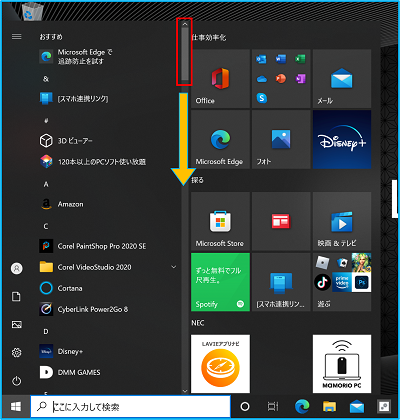The image size is (400, 420).
Task: Open the 映画 & テレビ tile
Action: [x=342, y=221]
